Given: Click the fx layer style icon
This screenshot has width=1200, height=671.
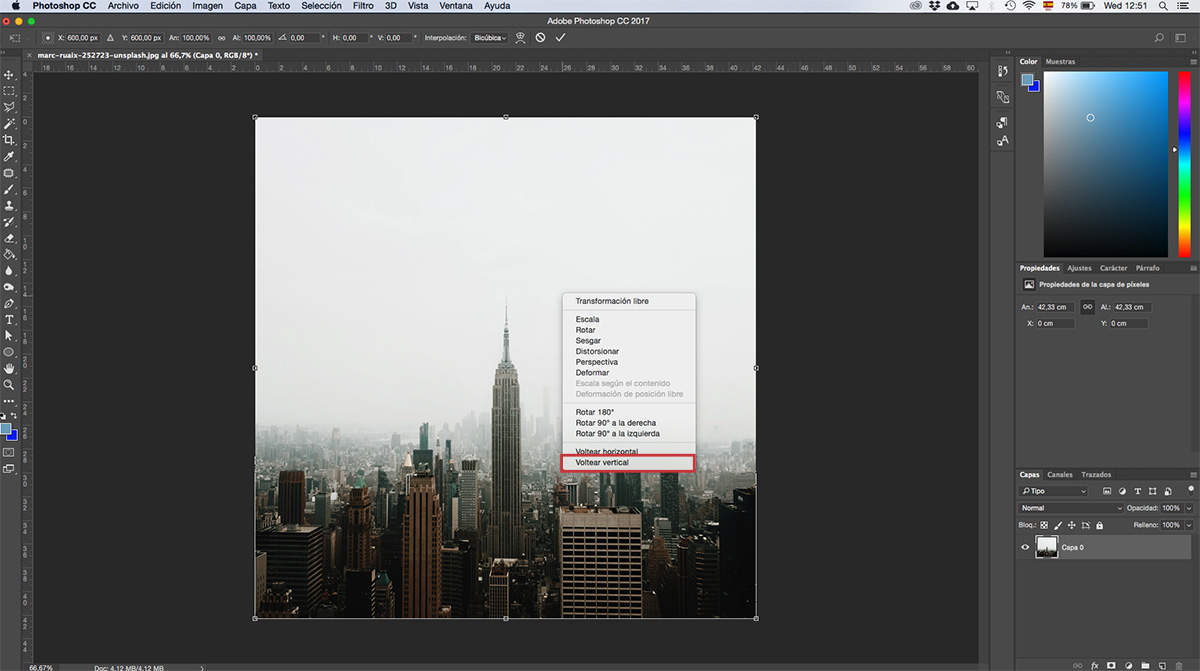Looking at the screenshot, I should tap(1096, 664).
